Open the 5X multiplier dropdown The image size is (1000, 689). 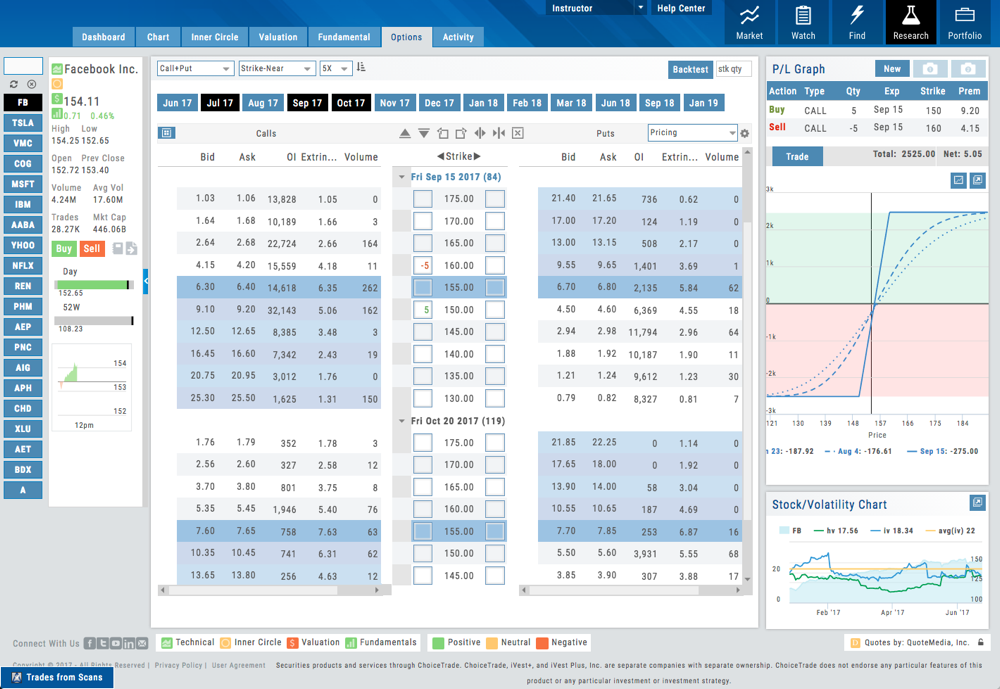335,68
